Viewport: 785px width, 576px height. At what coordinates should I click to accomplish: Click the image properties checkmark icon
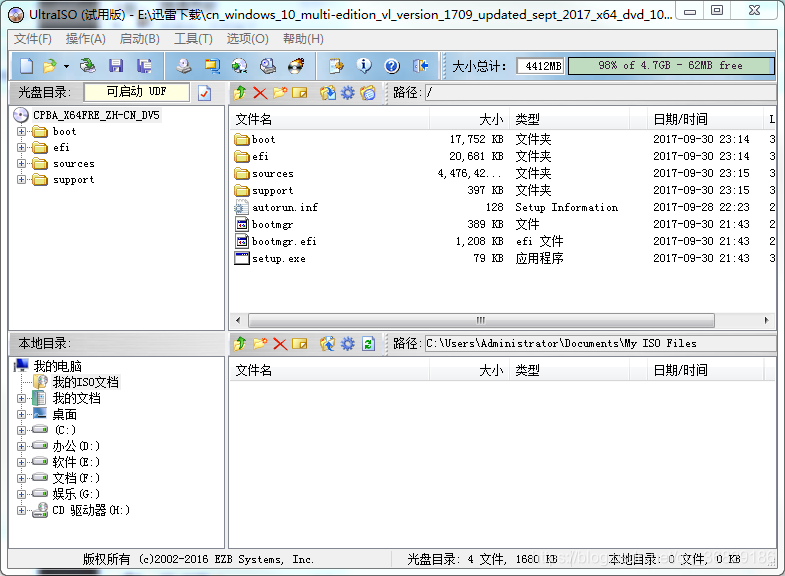click(204, 93)
